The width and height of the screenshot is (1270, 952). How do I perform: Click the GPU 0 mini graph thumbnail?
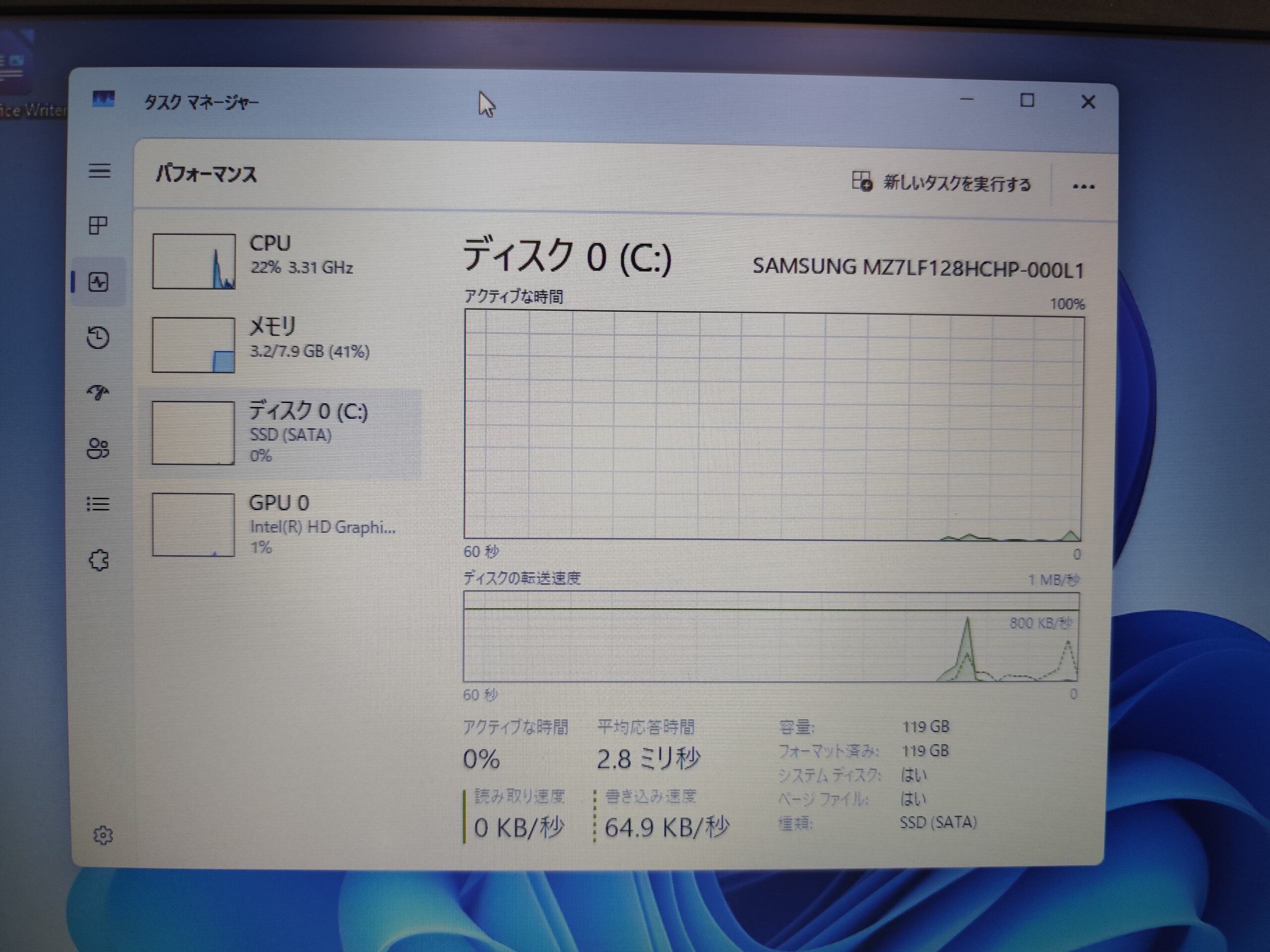click(193, 525)
